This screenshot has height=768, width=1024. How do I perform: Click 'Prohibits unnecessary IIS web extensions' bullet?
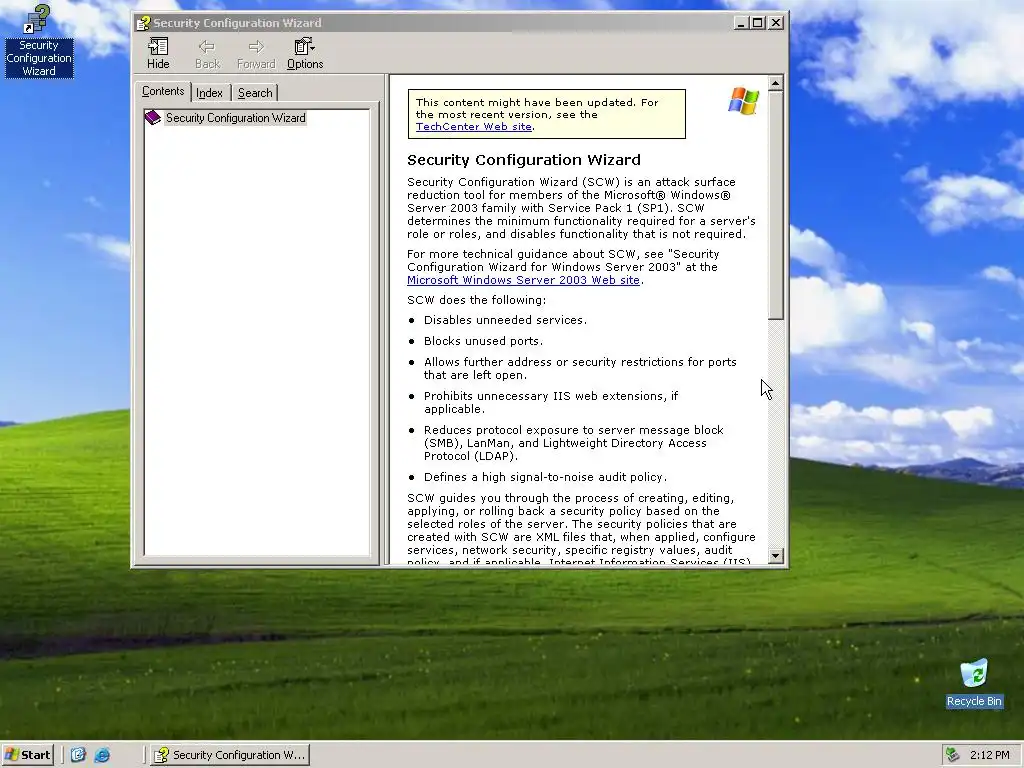point(551,402)
